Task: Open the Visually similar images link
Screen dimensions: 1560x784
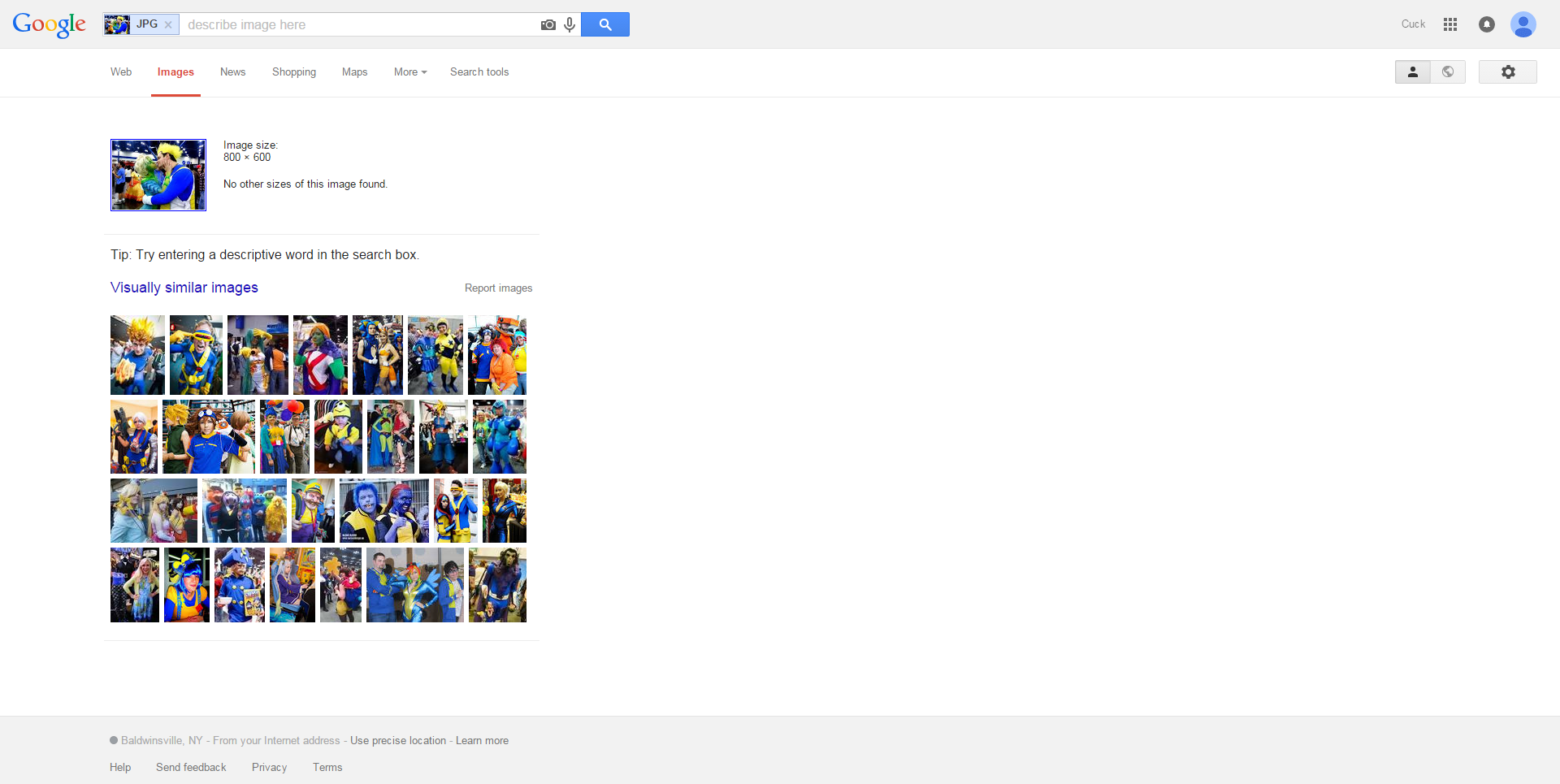Action: tap(184, 288)
